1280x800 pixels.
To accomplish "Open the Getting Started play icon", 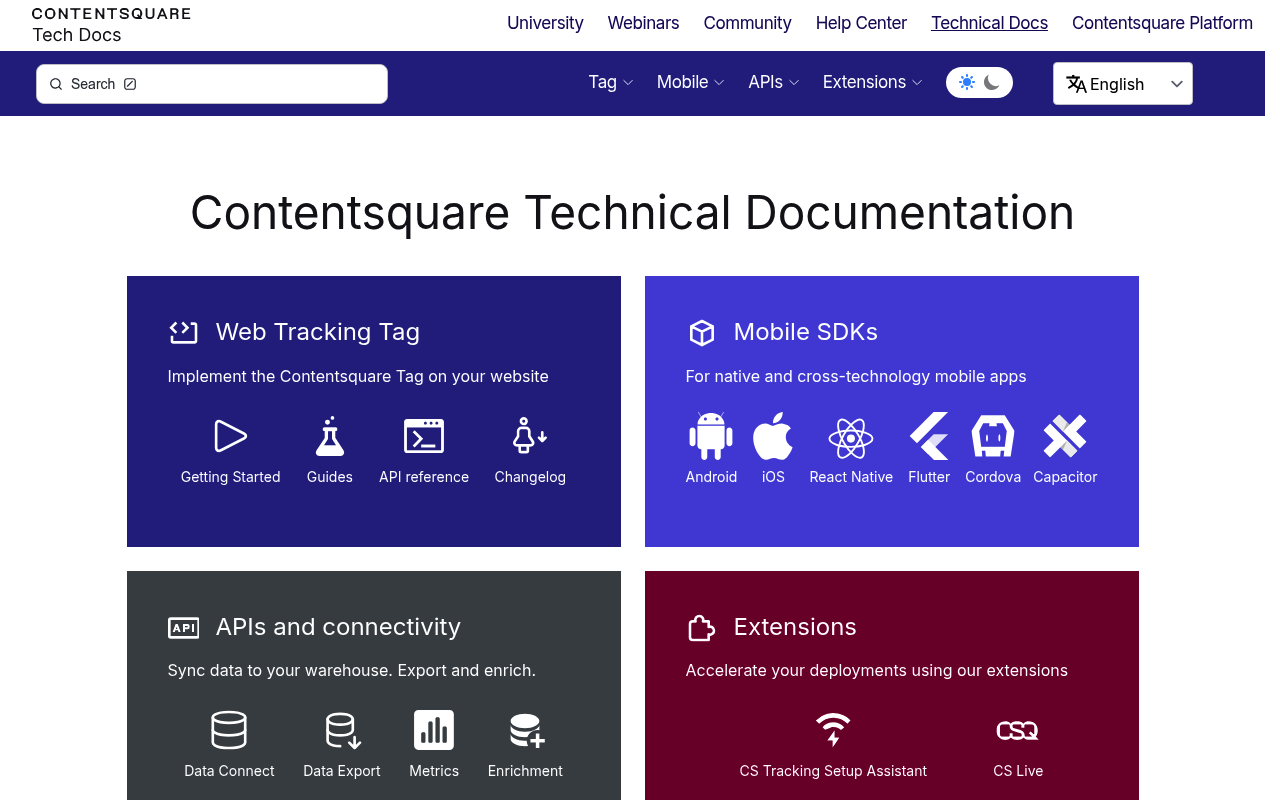I will coord(230,436).
